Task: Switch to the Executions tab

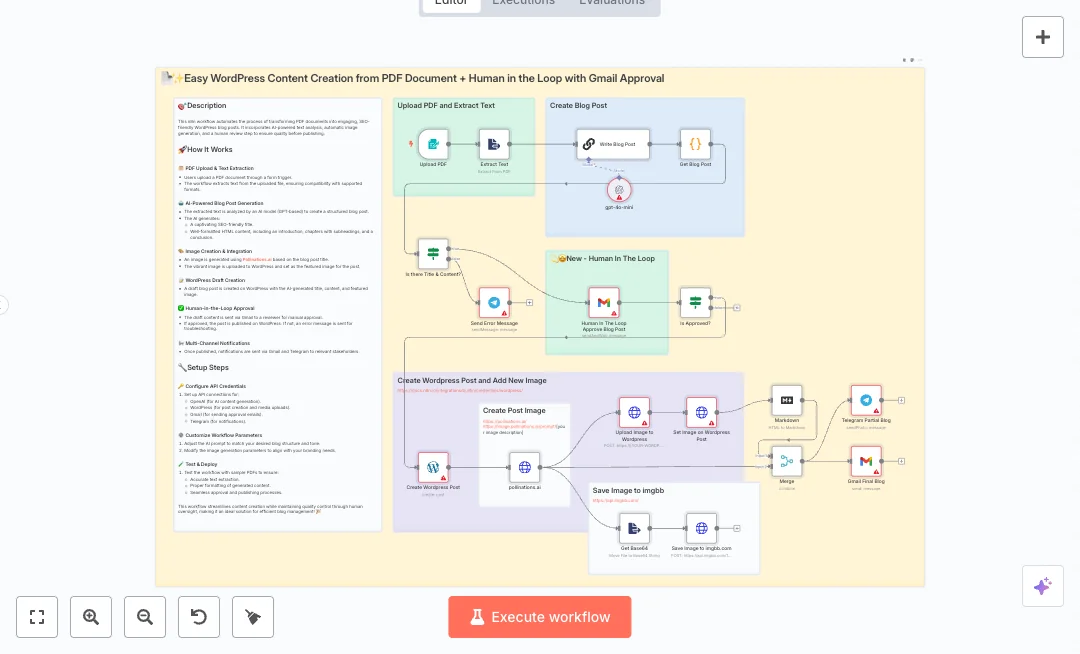Action: 523,2
